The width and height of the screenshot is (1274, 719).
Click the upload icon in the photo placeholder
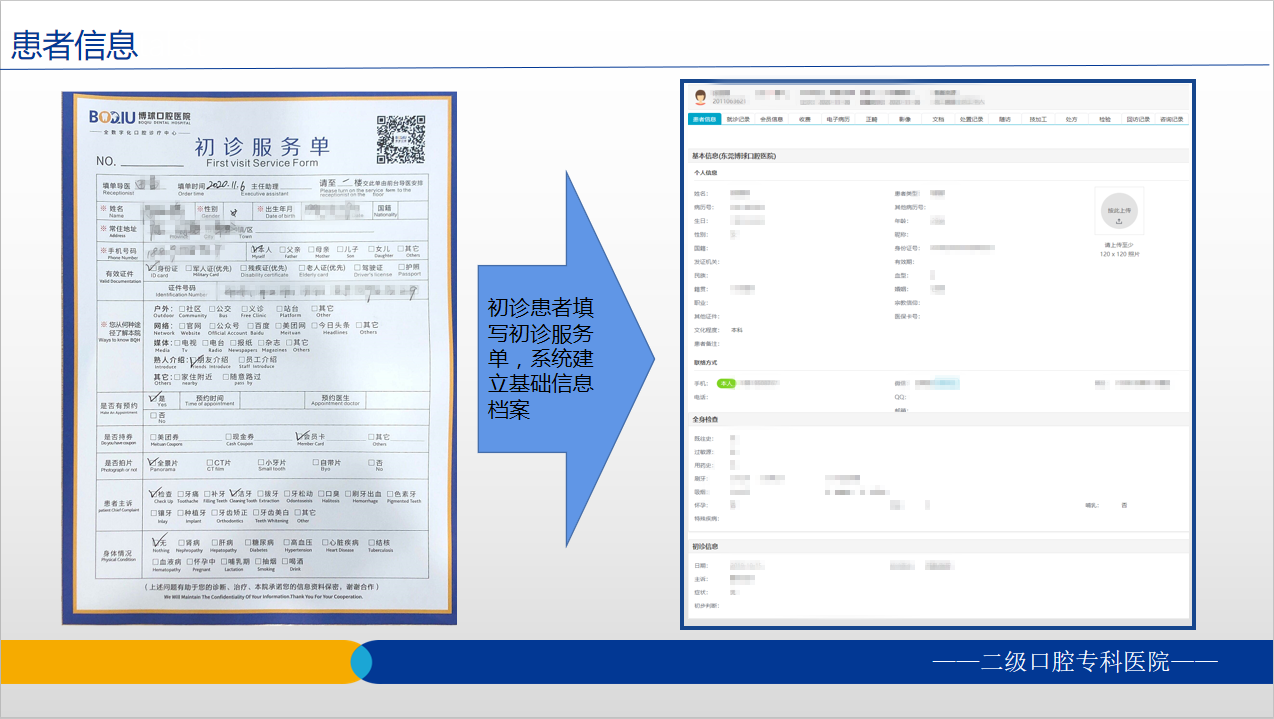1120,221
